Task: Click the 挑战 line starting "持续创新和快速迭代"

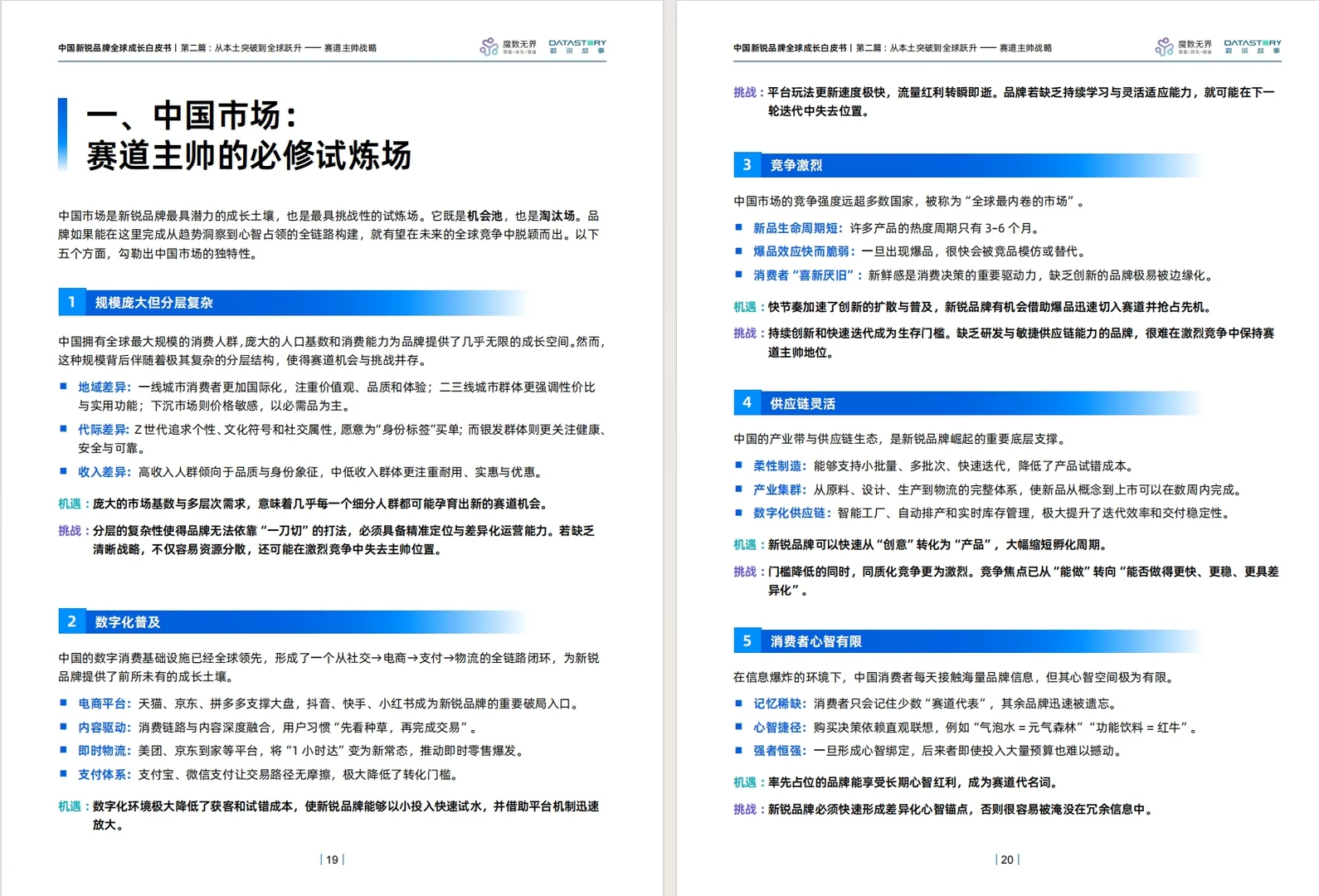Action: click(1004, 343)
